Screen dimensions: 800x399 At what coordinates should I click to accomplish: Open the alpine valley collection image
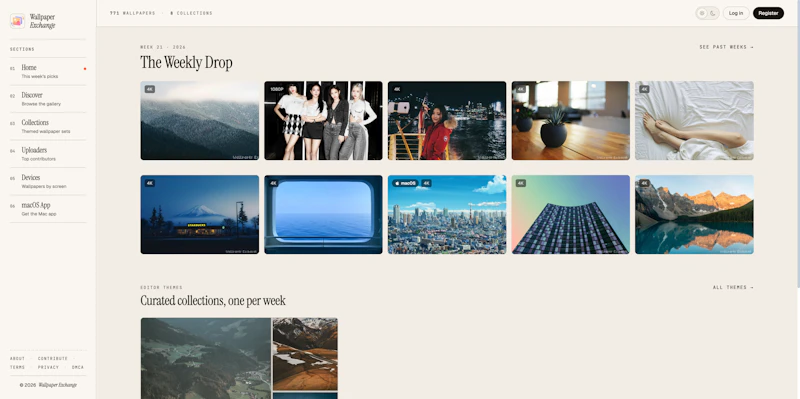click(206, 358)
